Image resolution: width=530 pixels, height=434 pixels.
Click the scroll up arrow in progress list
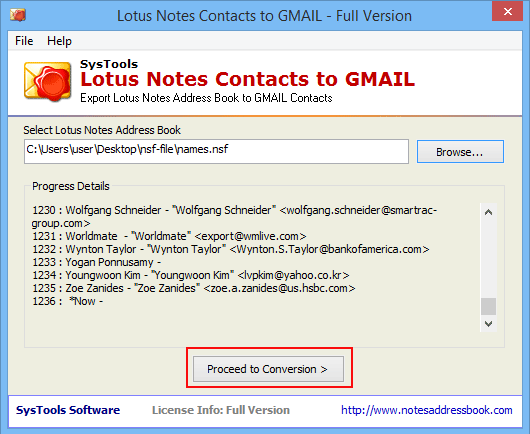(488, 212)
